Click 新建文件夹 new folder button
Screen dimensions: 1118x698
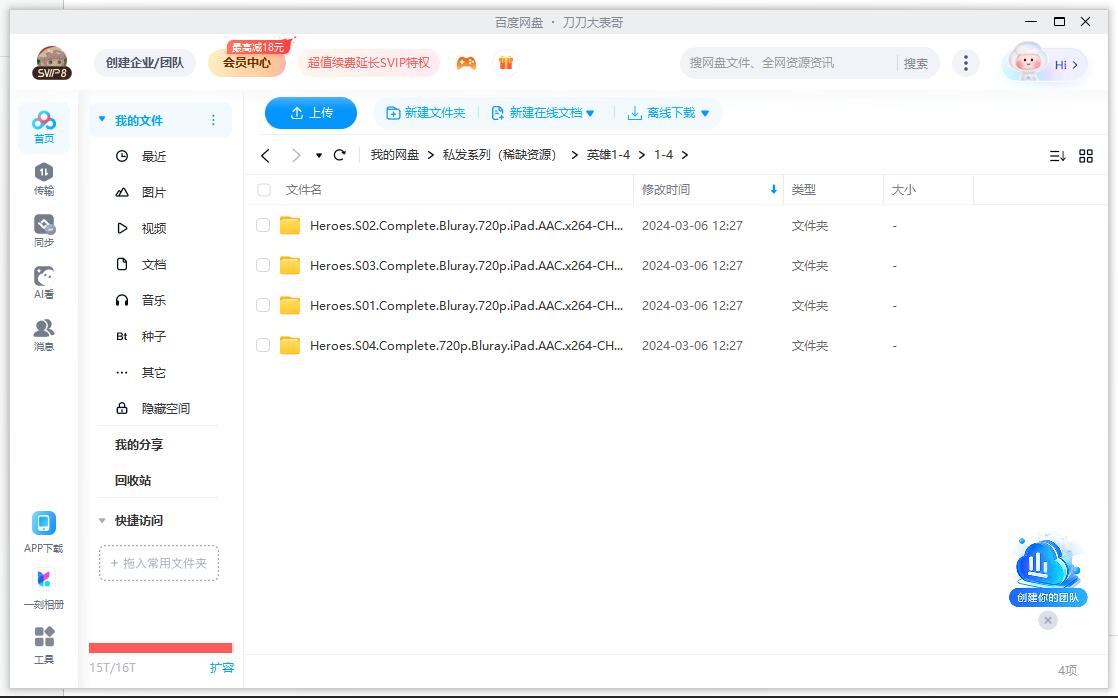coord(425,113)
